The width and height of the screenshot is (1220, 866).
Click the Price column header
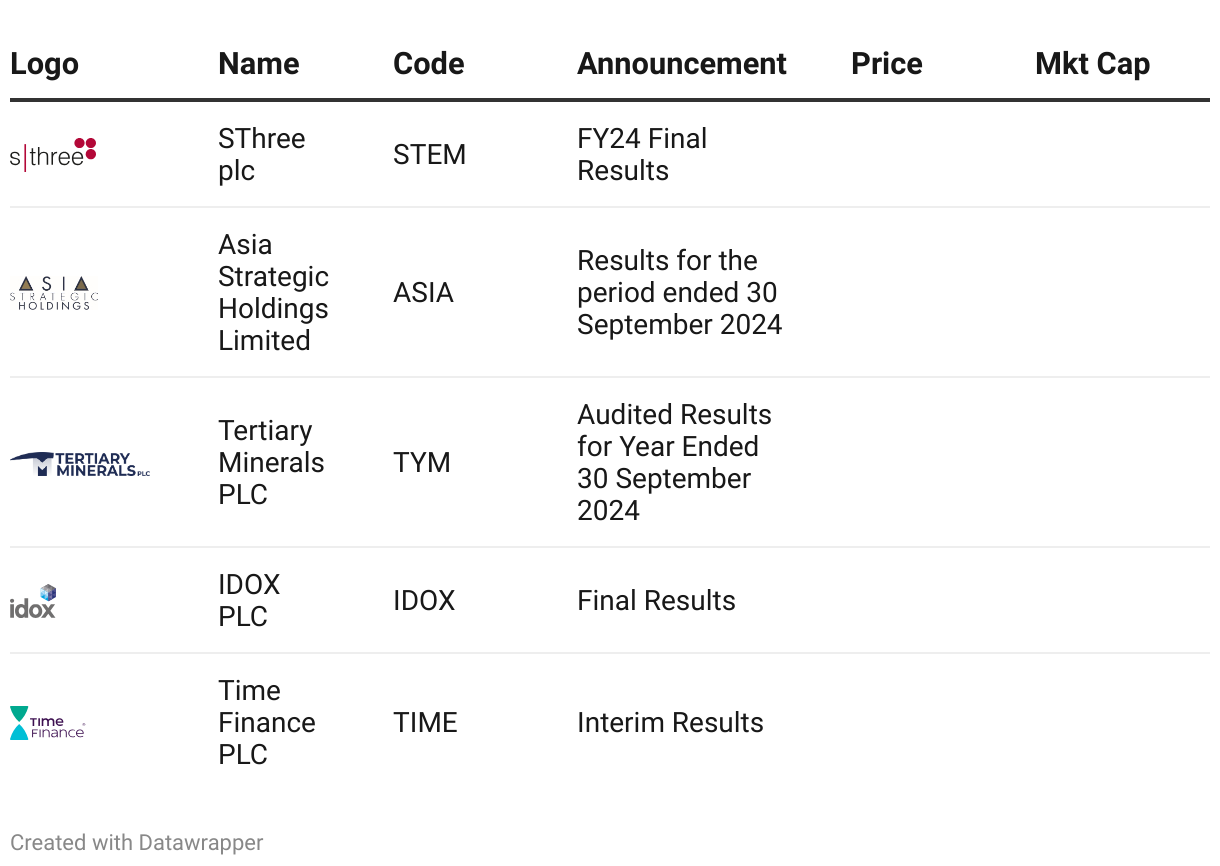tap(886, 64)
